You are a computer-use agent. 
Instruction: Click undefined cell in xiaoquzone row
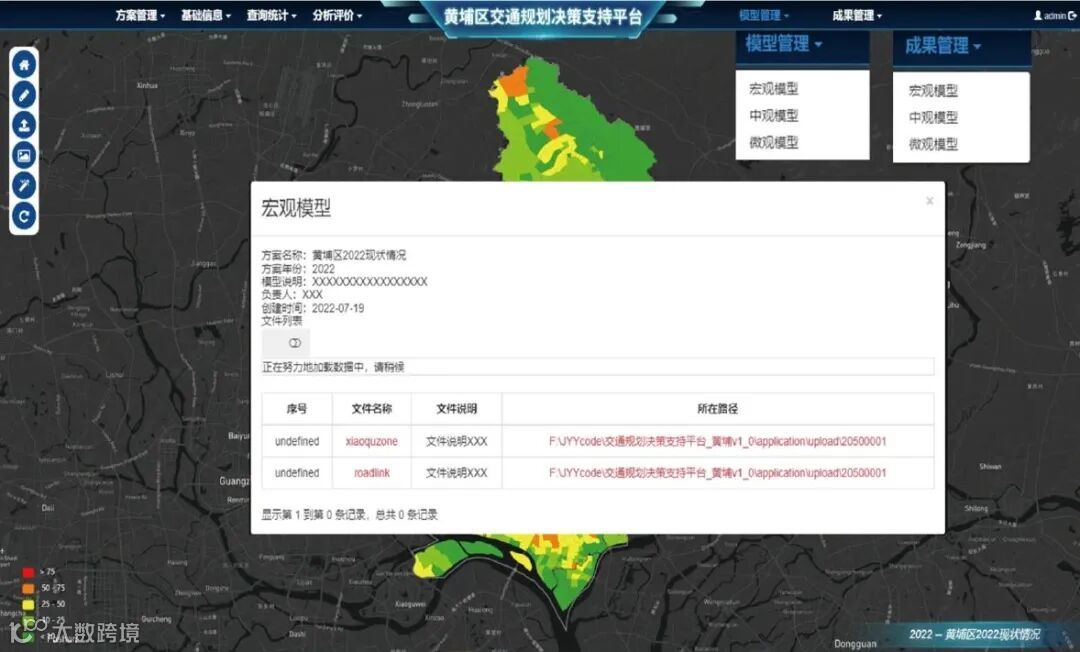(297, 441)
